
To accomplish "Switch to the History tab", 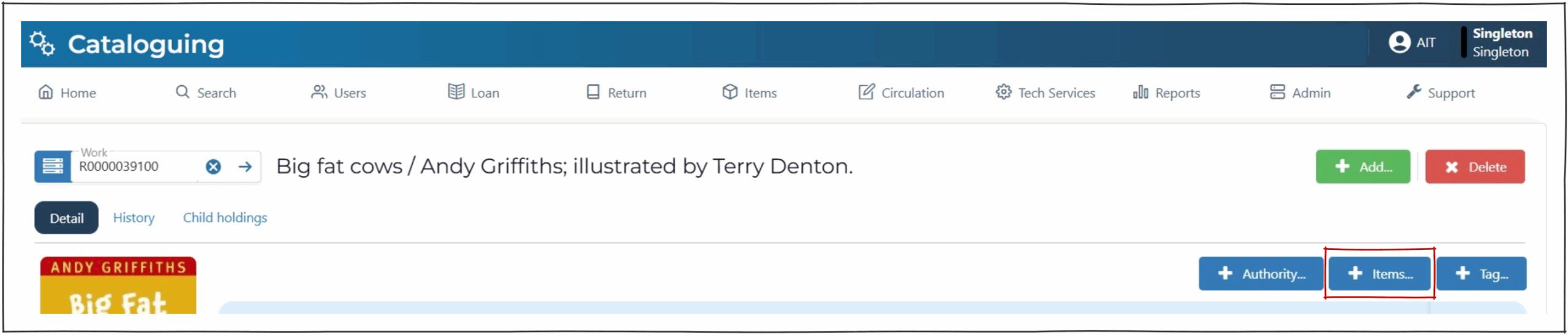I will tap(134, 218).
